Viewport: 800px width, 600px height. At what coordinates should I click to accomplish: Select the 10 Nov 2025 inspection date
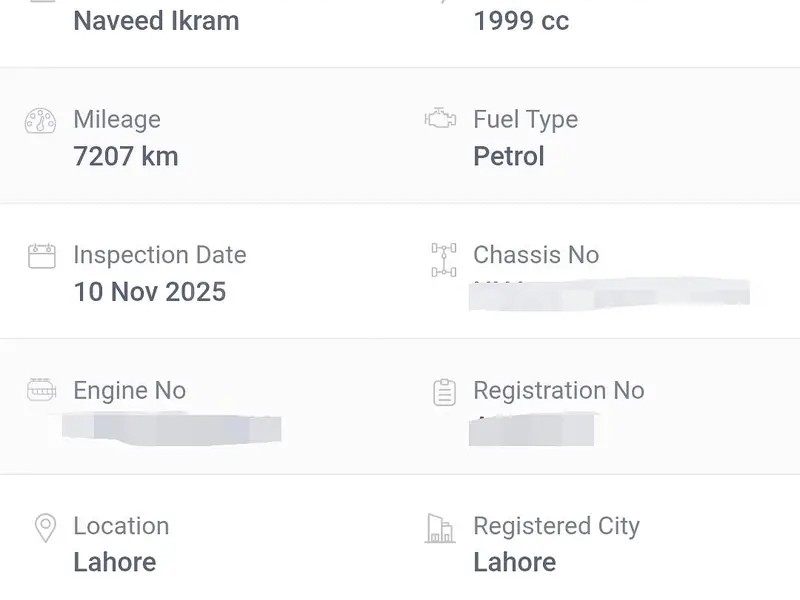150,292
